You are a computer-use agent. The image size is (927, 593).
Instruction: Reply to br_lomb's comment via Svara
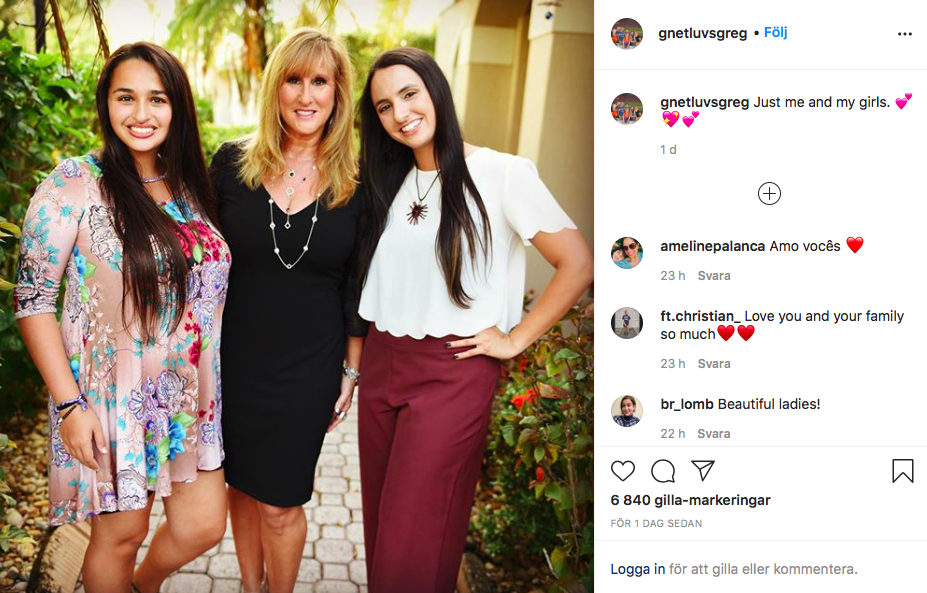tap(714, 433)
